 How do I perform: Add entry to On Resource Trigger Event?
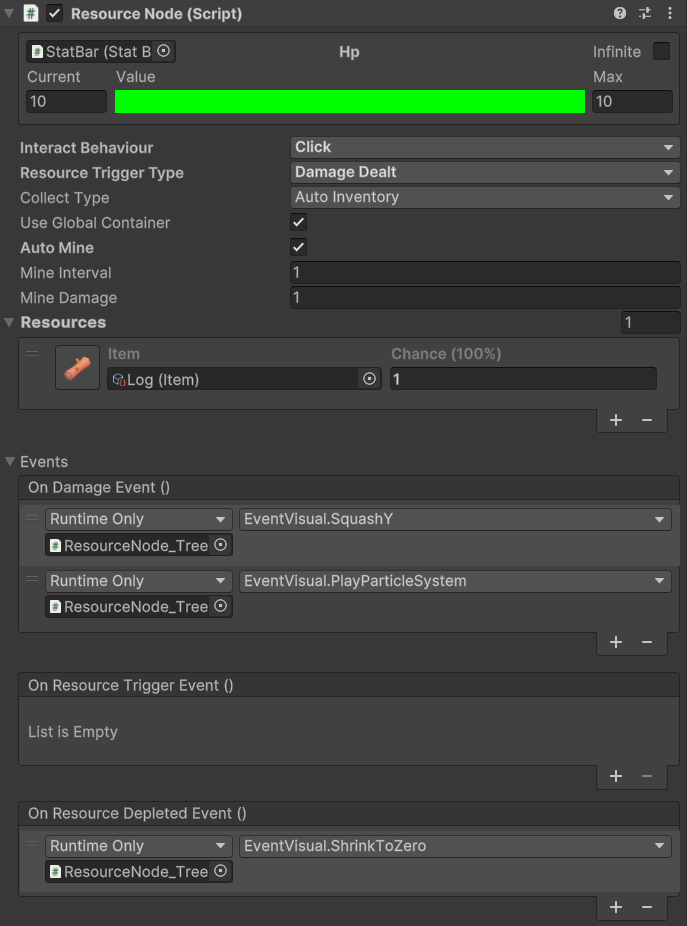tap(616, 776)
